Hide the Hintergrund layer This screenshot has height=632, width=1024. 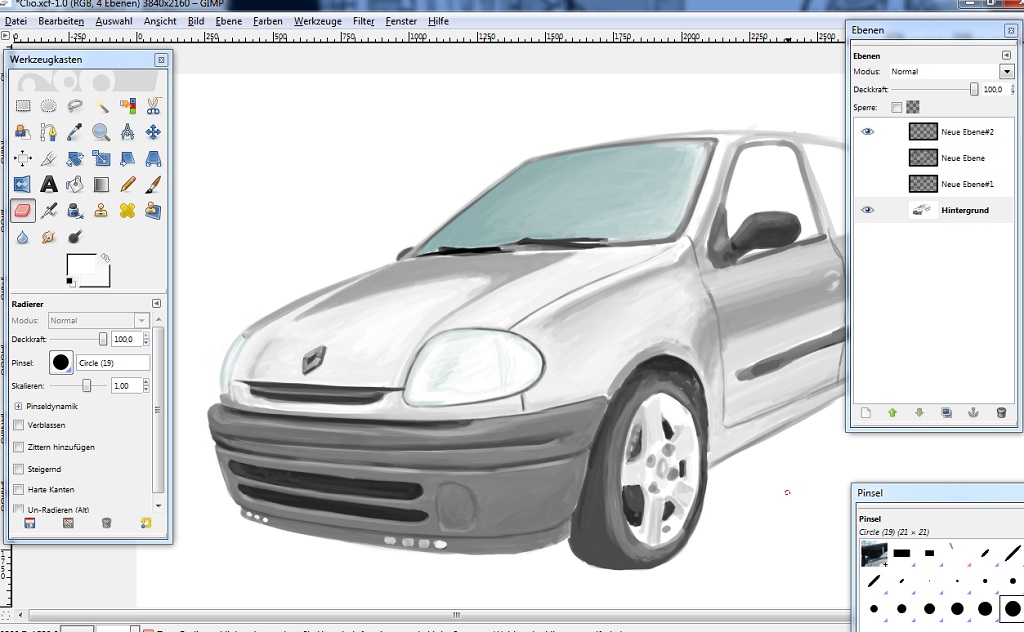[867, 210]
